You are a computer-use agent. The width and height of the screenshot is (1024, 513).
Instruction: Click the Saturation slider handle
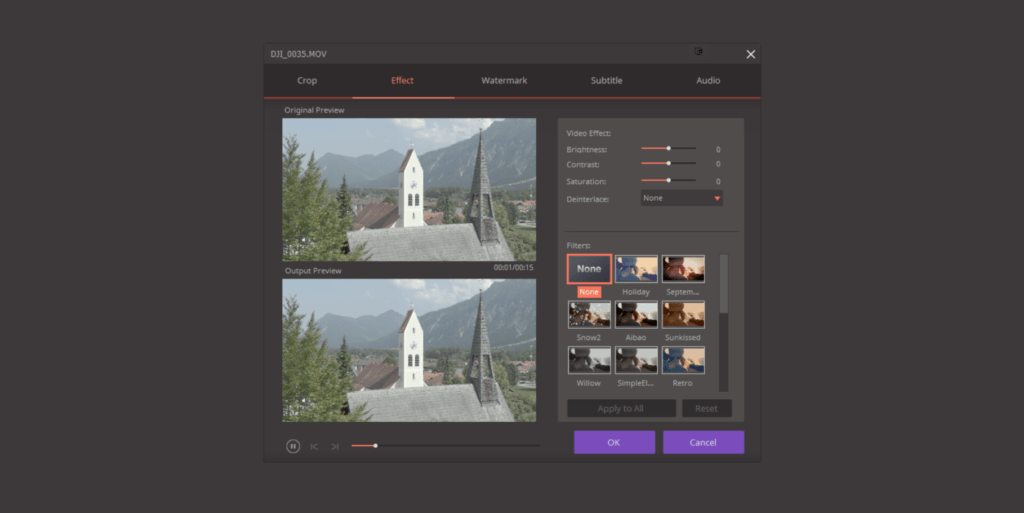668,180
